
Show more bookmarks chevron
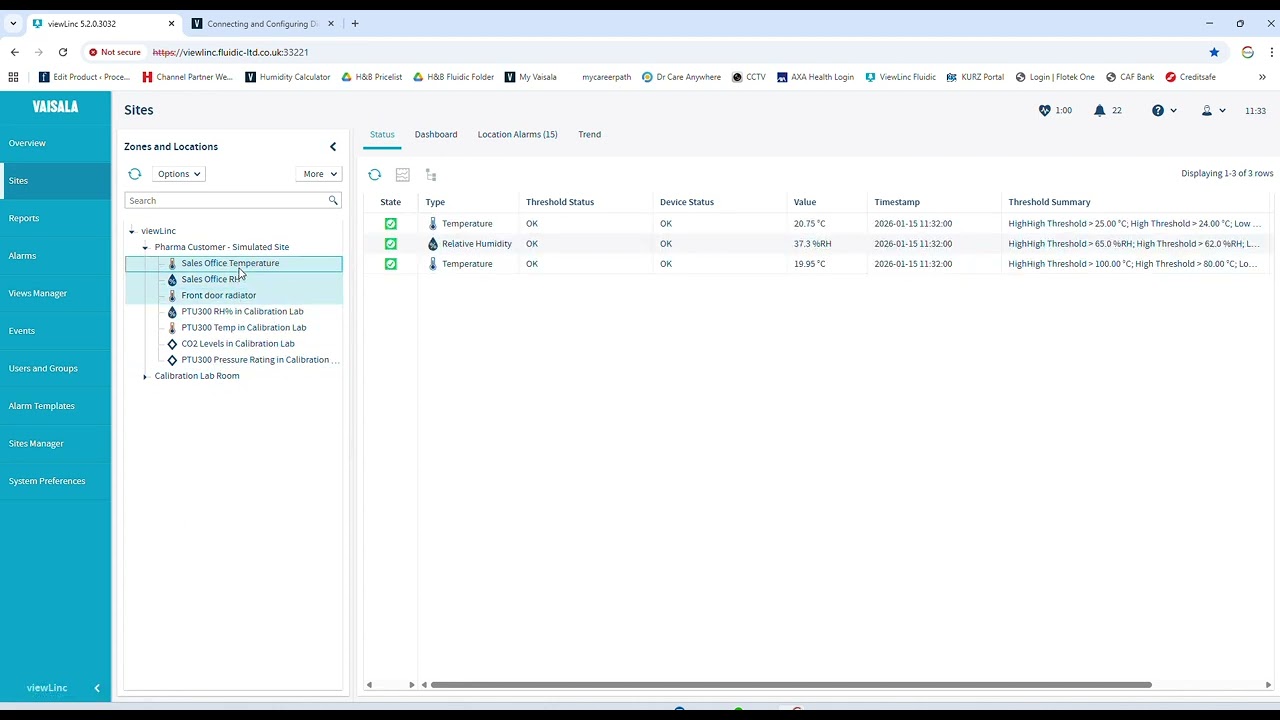click(1262, 77)
